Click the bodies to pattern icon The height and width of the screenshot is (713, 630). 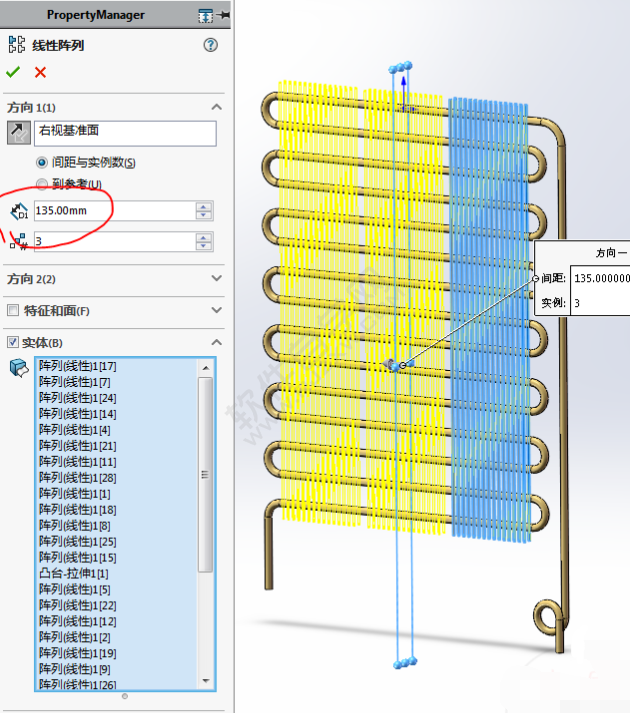coord(19,367)
